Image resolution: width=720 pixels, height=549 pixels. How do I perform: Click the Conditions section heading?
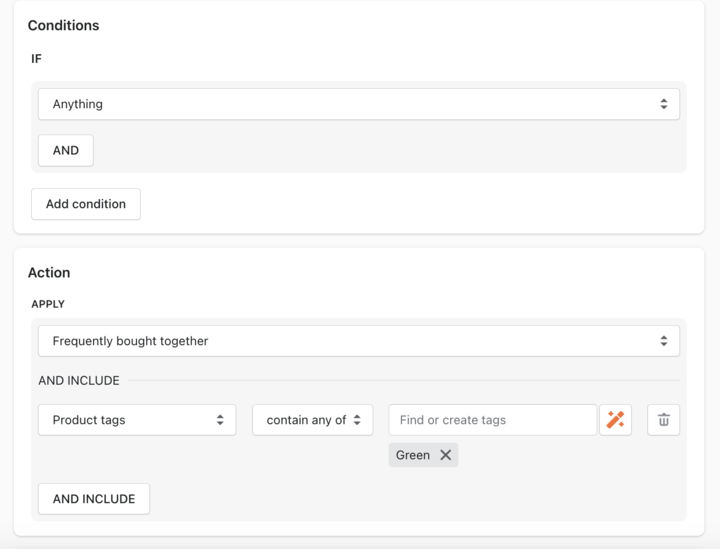click(63, 25)
